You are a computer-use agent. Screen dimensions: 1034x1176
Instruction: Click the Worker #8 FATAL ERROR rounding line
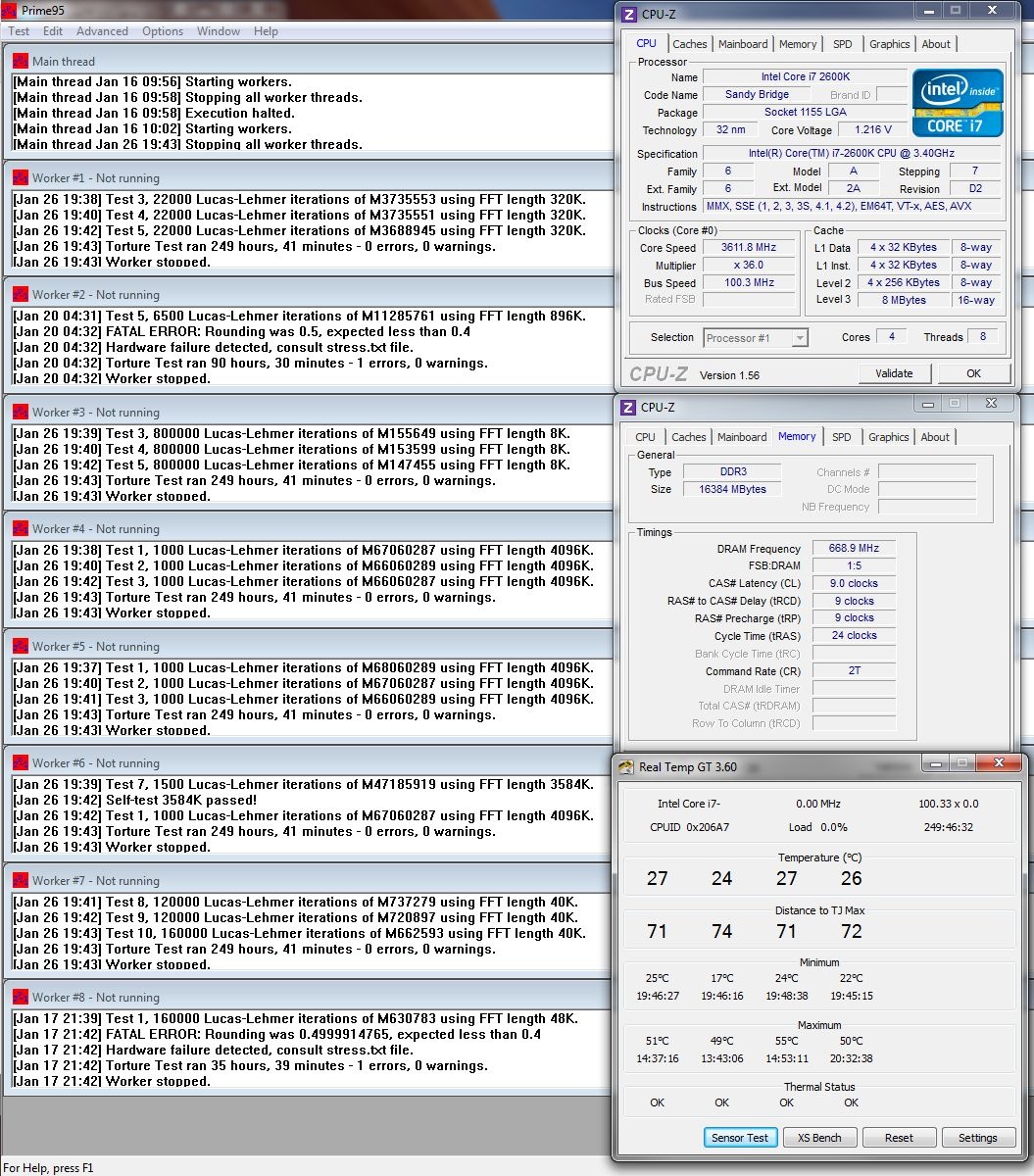click(x=277, y=1034)
